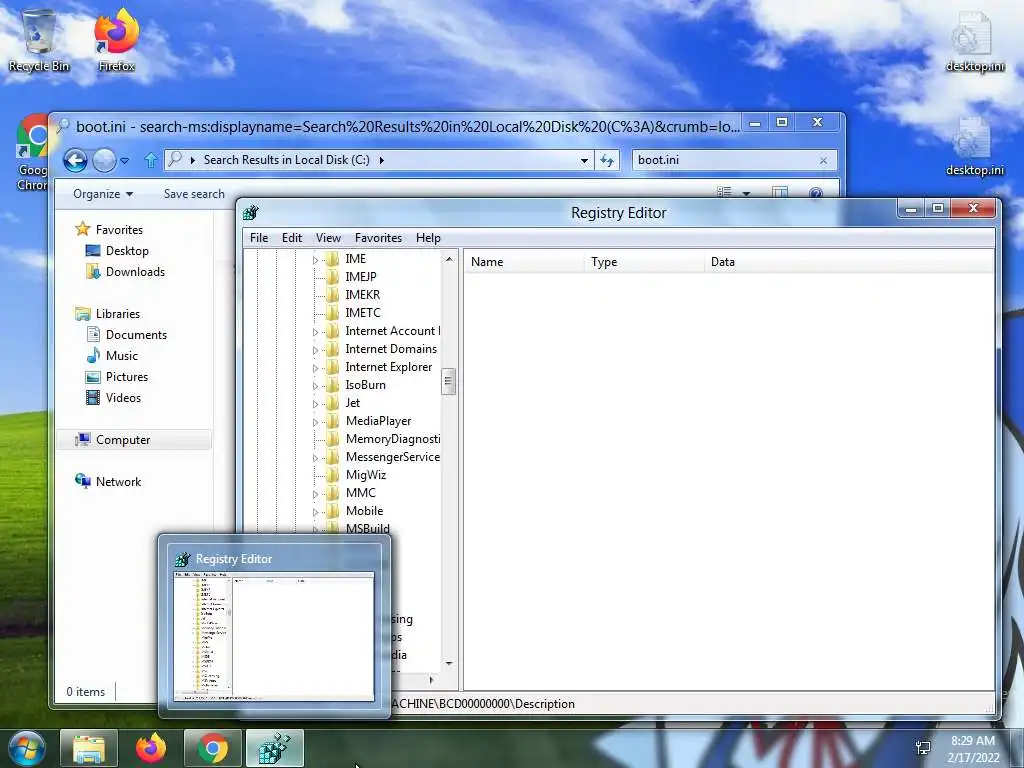The width and height of the screenshot is (1024, 768).
Task: Expand the Internet Account registry key
Action: pyautogui.click(x=315, y=332)
